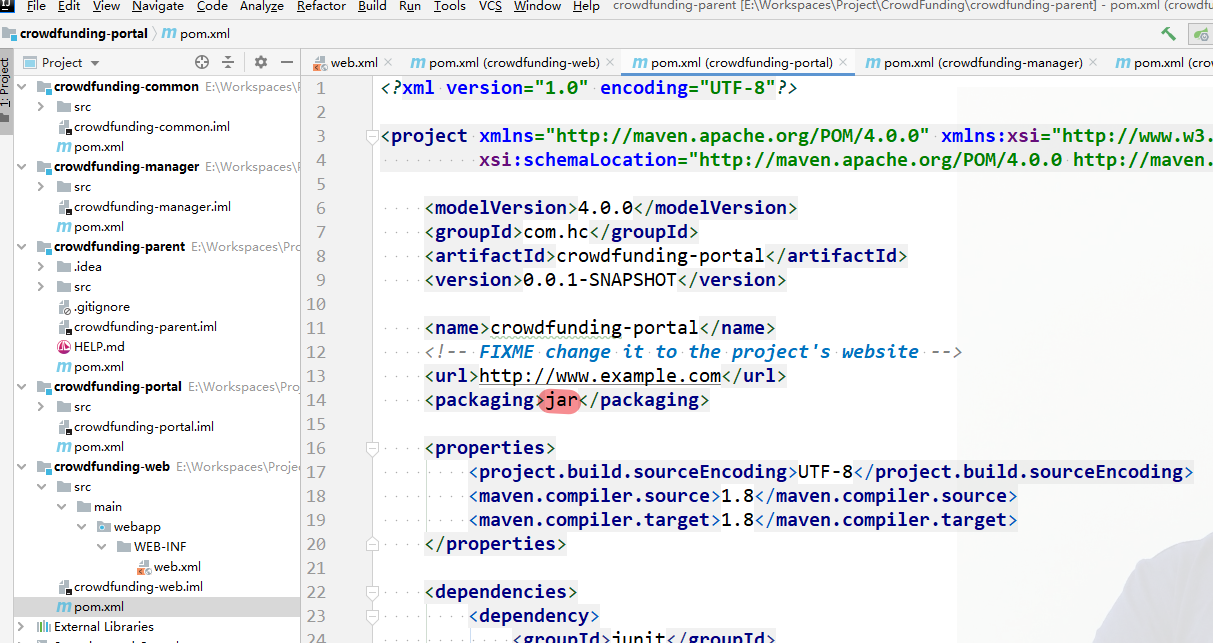Open the Edit menu

(x=69, y=6)
